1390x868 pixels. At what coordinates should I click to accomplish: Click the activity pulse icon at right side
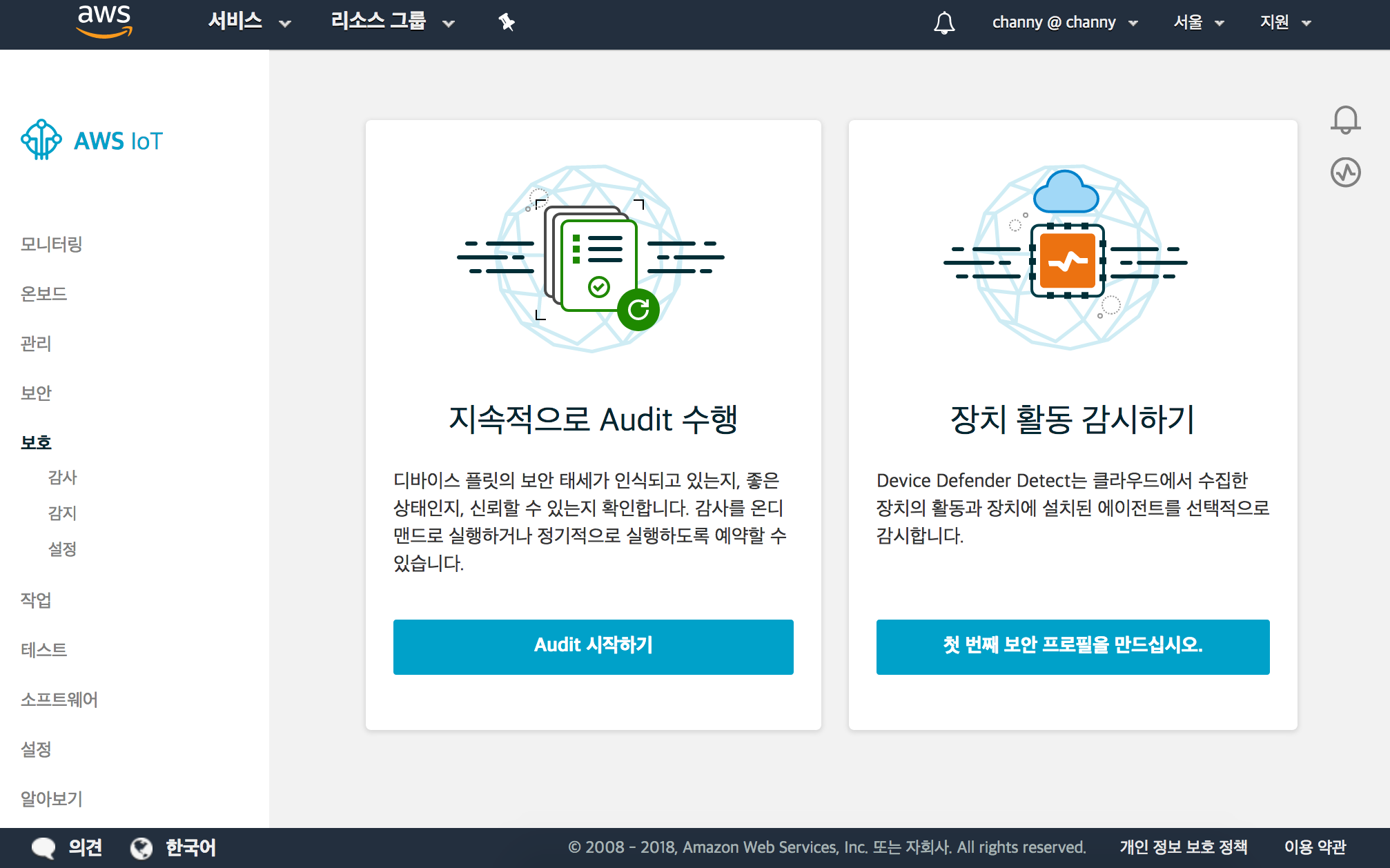[x=1345, y=172]
